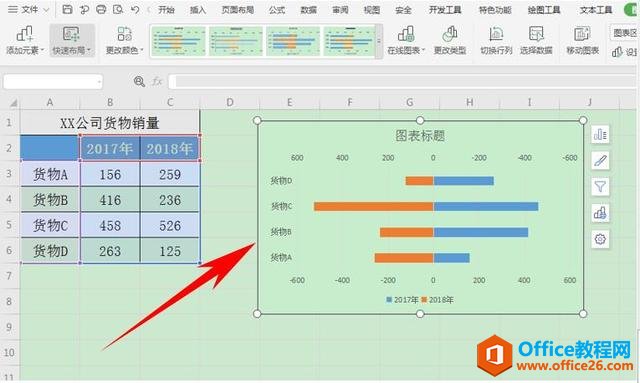Switch to the 特色功能 tab
The width and height of the screenshot is (640, 383).
(x=495, y=10)
